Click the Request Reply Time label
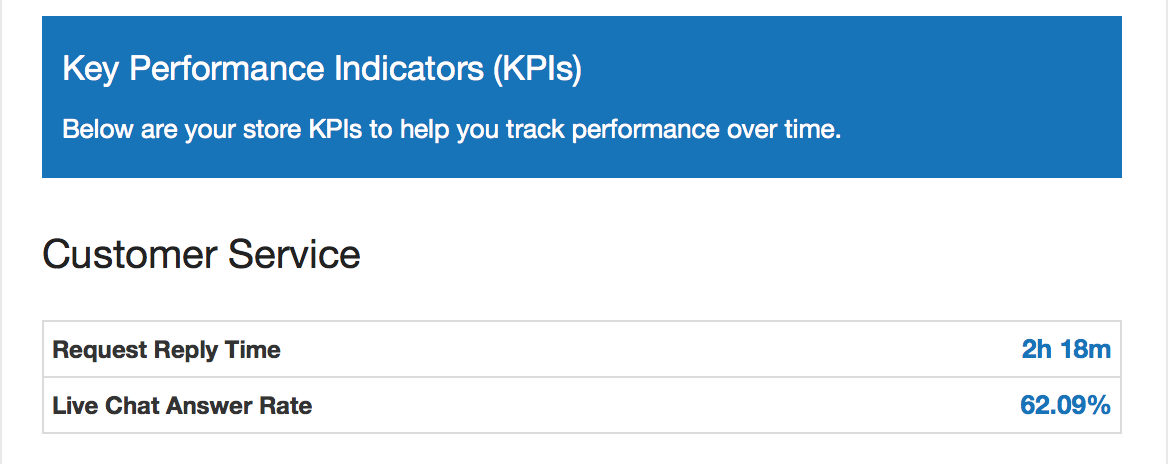Image resolution: width=1168 pixels, height=464 pixels. pyautogui.click(x=166, y=350)
